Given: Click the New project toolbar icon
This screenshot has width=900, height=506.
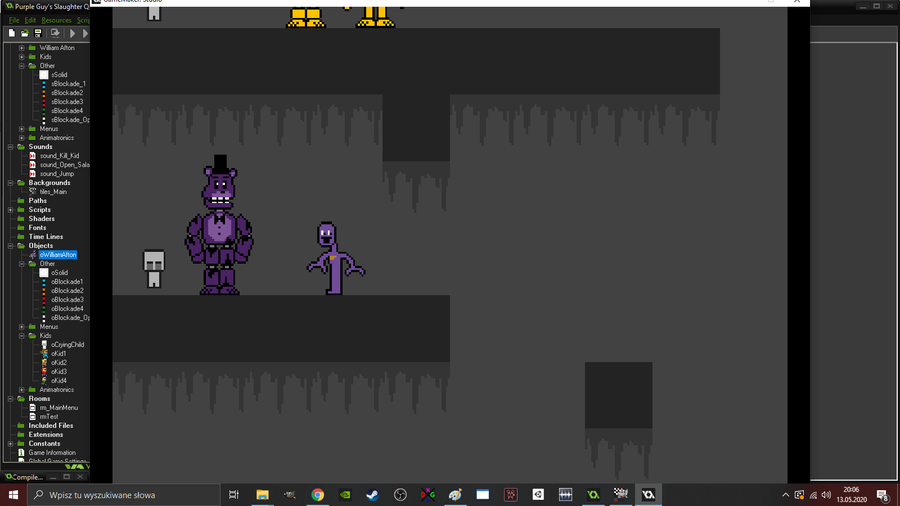Looking at the screenshot, I should (x=11, y=33).
